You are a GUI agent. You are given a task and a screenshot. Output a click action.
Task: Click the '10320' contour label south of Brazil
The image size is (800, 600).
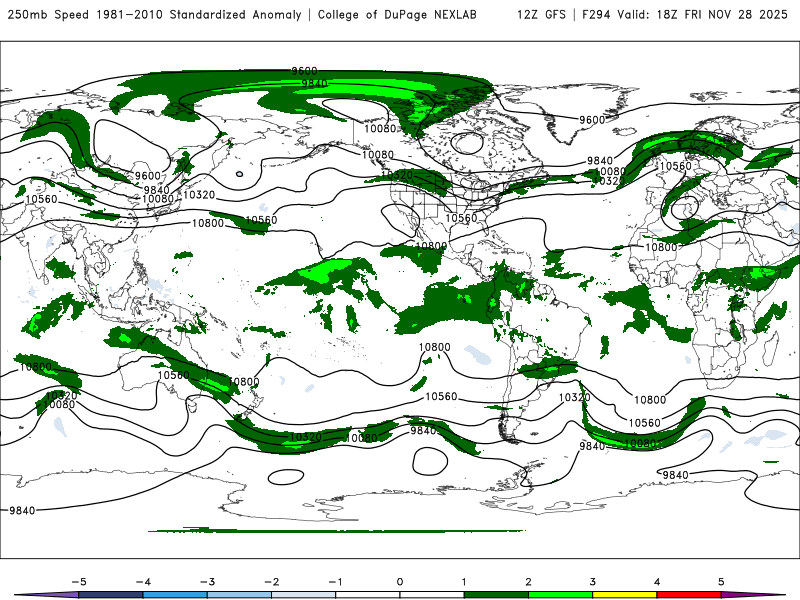tap(574, 397)
